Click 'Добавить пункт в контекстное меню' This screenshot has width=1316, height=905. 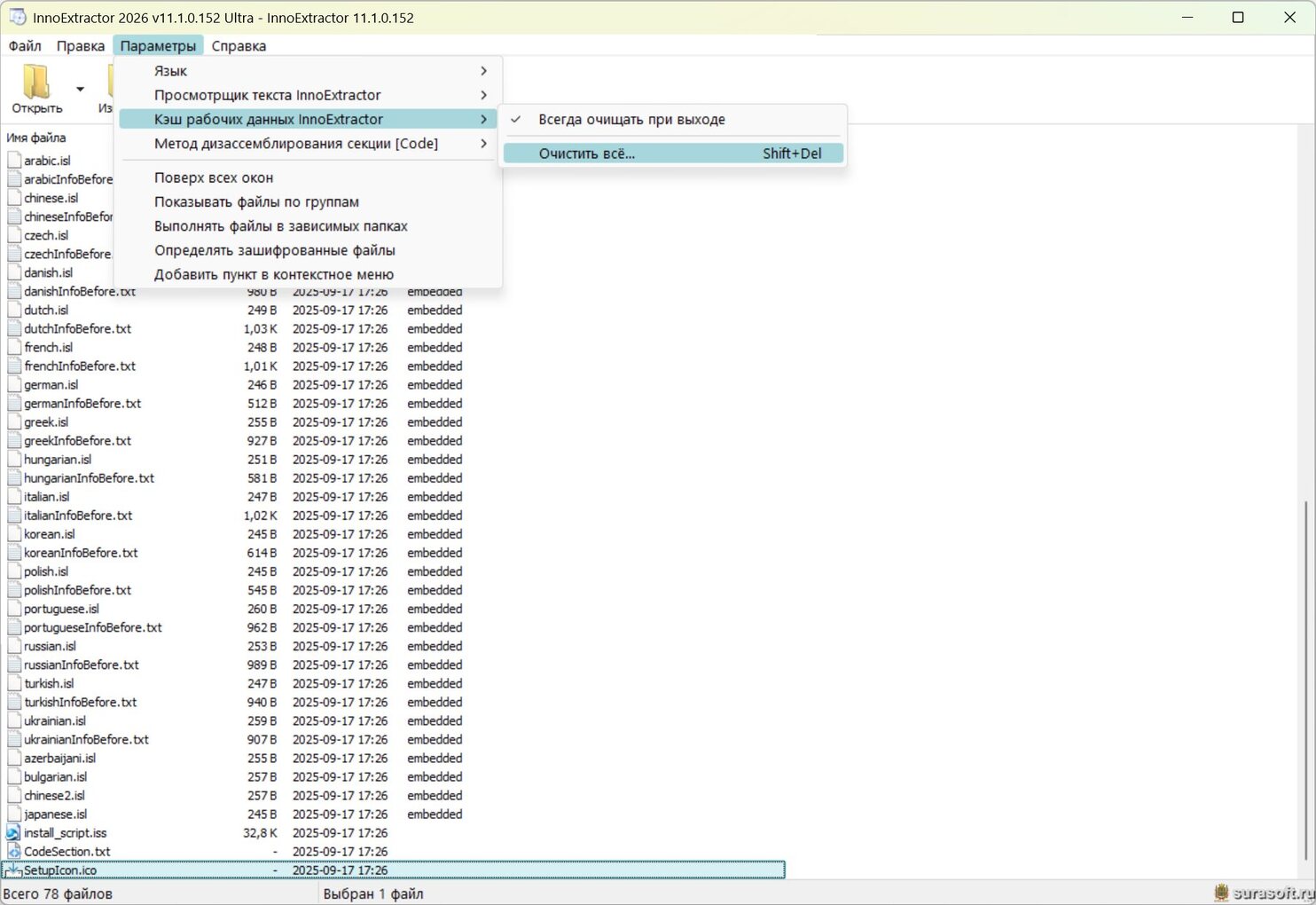point(273,275)
